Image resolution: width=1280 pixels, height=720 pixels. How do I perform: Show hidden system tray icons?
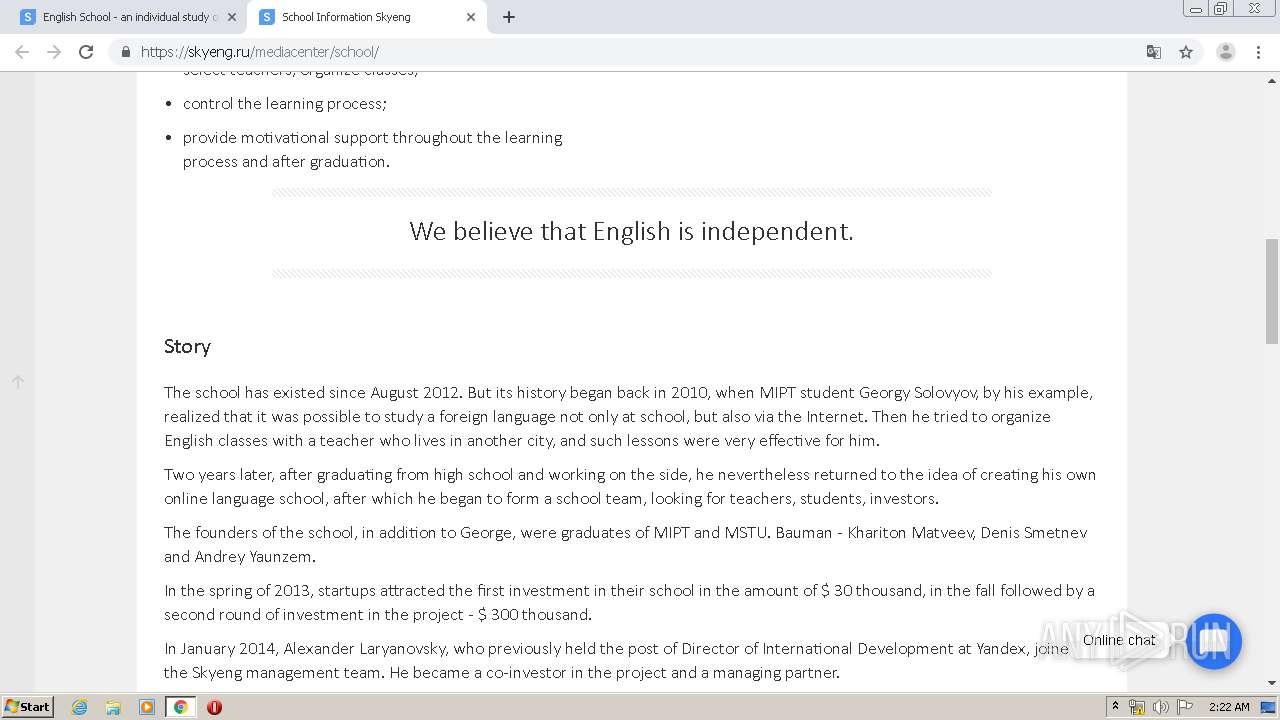pyautogui.click(x=1116, y=707)
